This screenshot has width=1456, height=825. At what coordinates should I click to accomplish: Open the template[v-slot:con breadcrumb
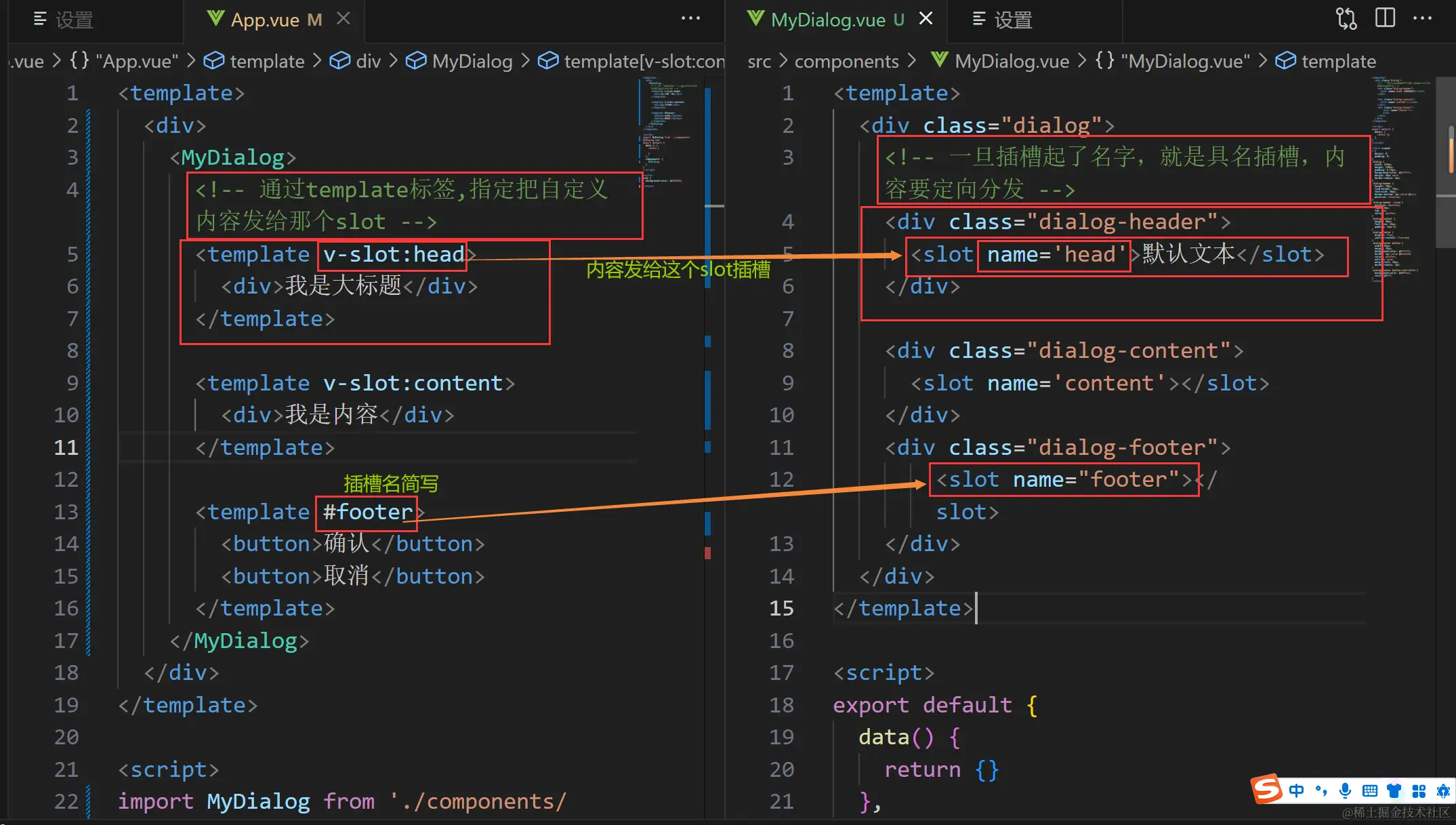coord(631,61)
